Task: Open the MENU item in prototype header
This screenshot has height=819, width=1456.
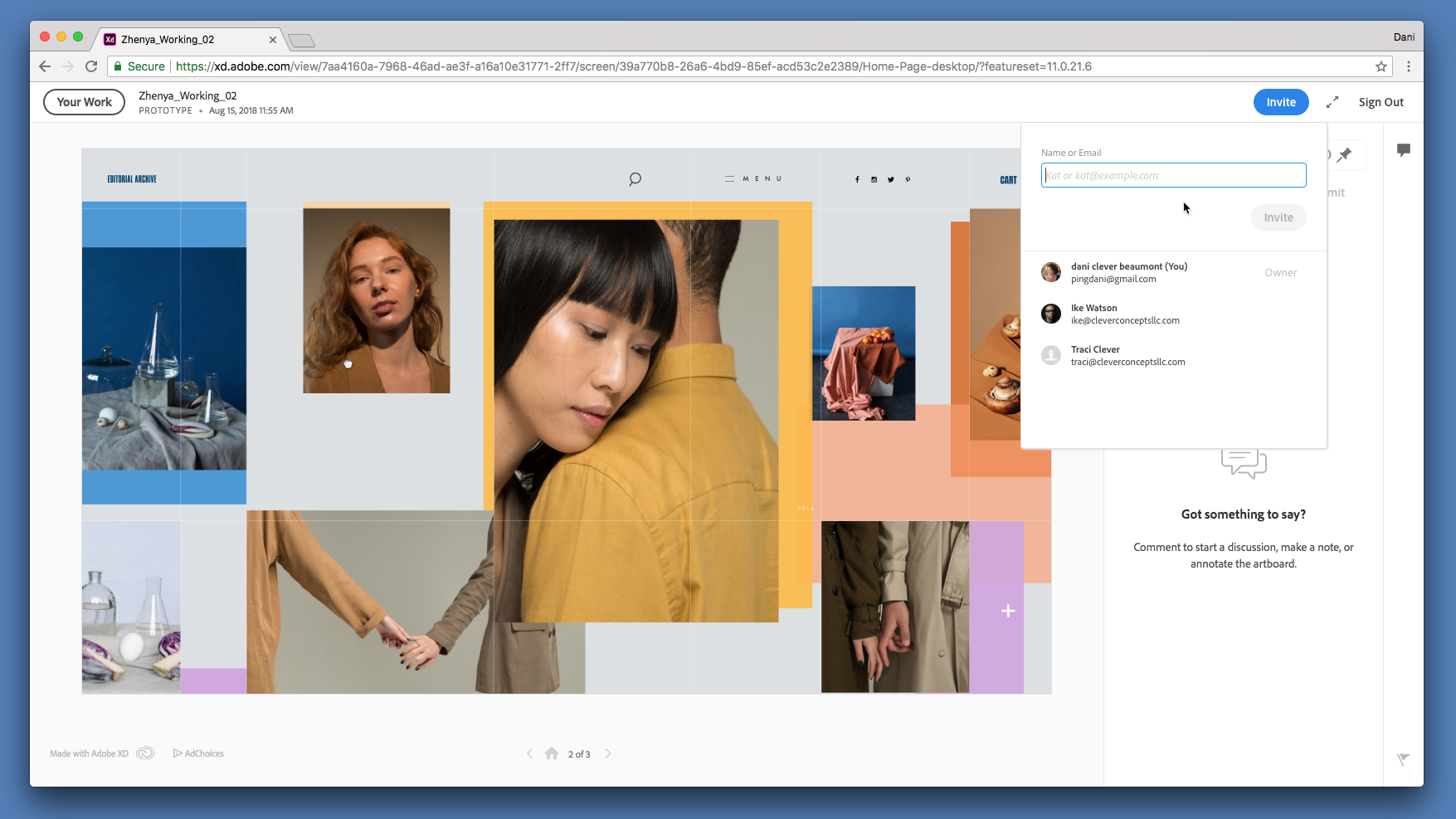Action: tap(753, 179)
